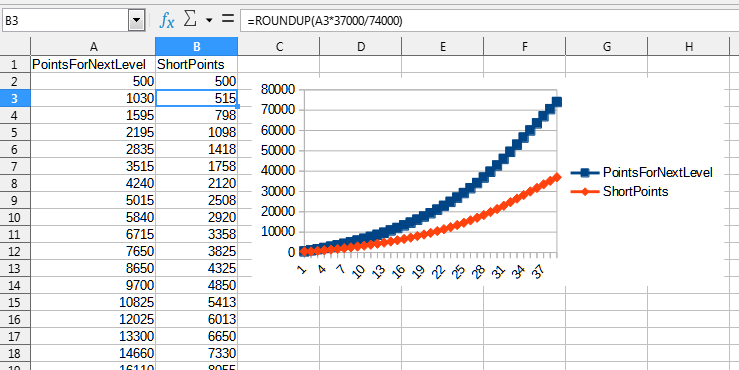Viewport: 739px width, 370px height.
Task: Click cell containing 6013
Action: click(197, 319)
